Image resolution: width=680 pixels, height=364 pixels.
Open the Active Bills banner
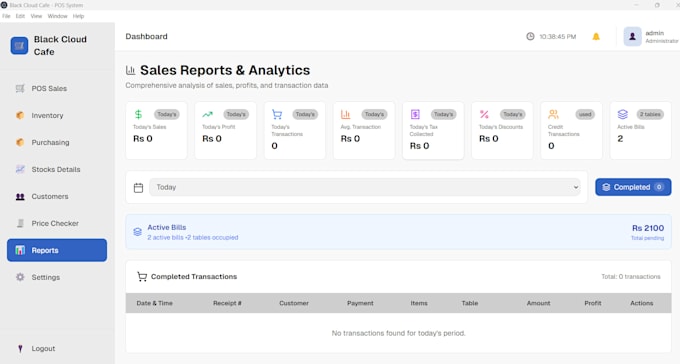tap(398, 232)
